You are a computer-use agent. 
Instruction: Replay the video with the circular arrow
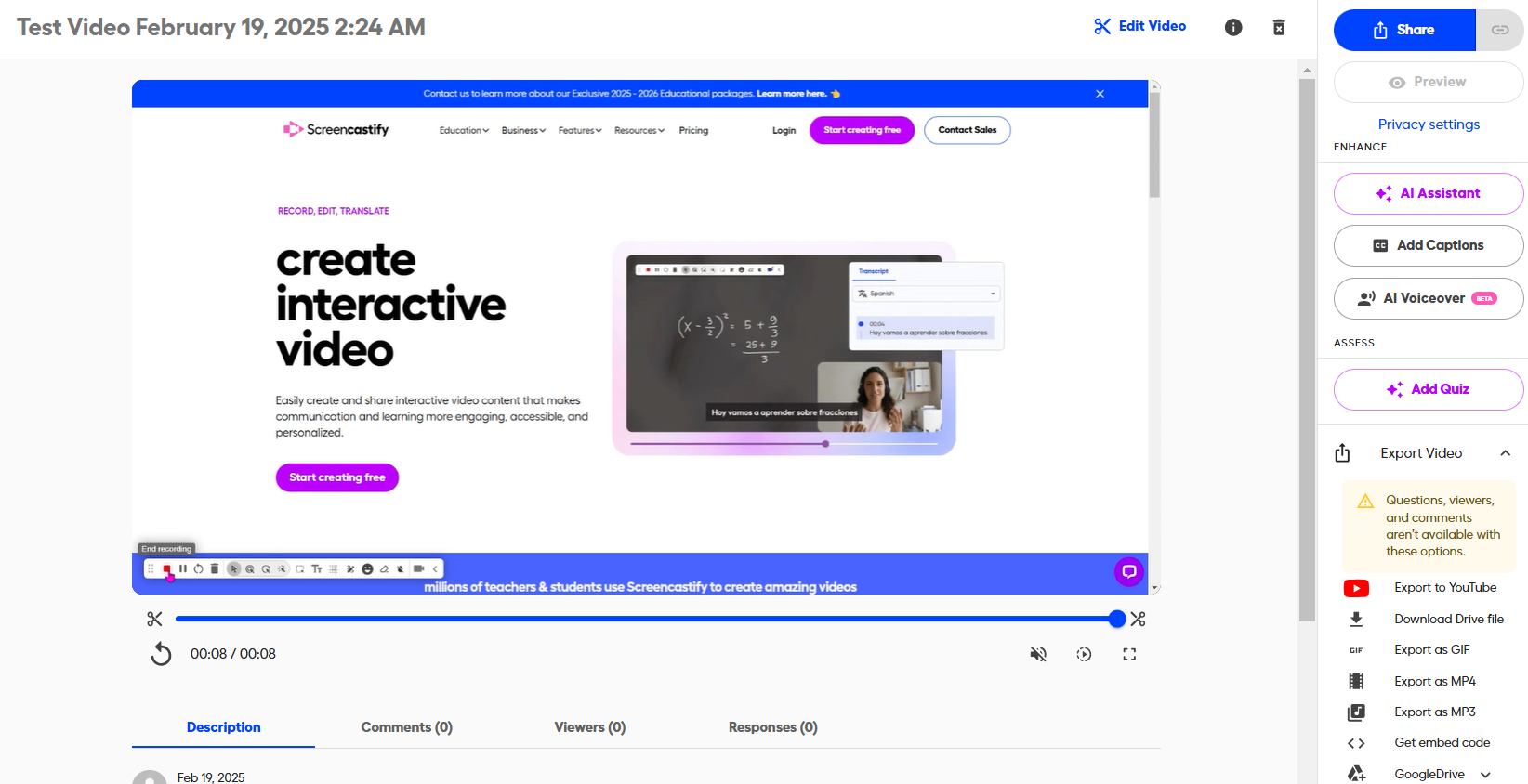pos(161,654)
